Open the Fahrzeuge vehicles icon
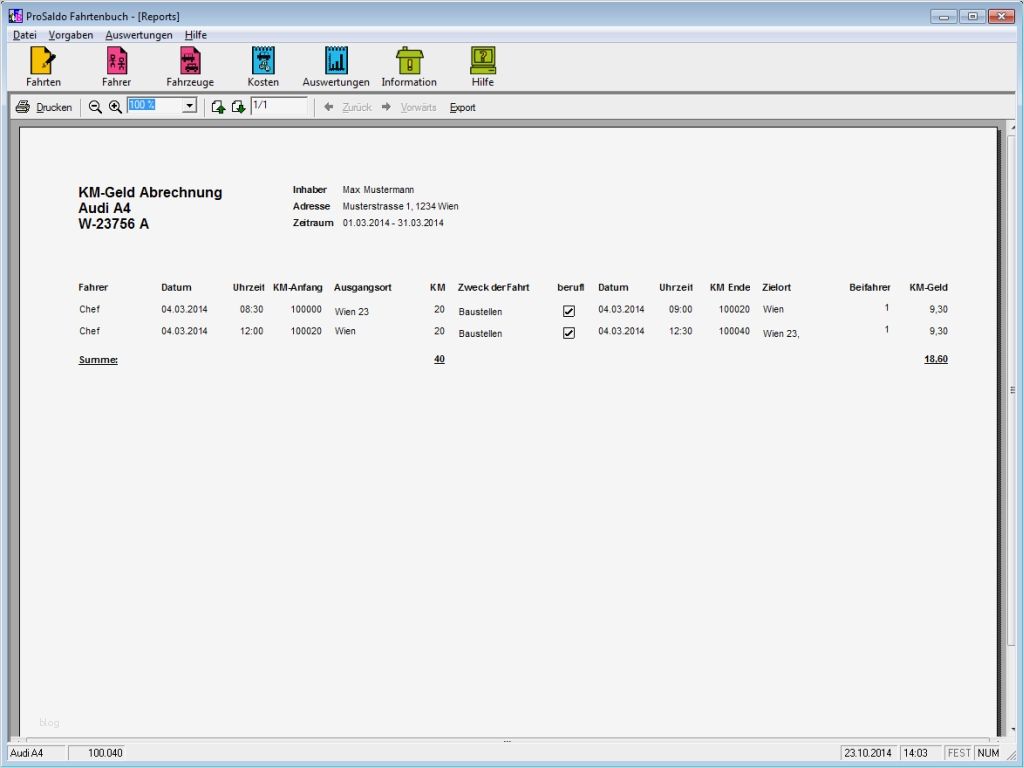 190,60
